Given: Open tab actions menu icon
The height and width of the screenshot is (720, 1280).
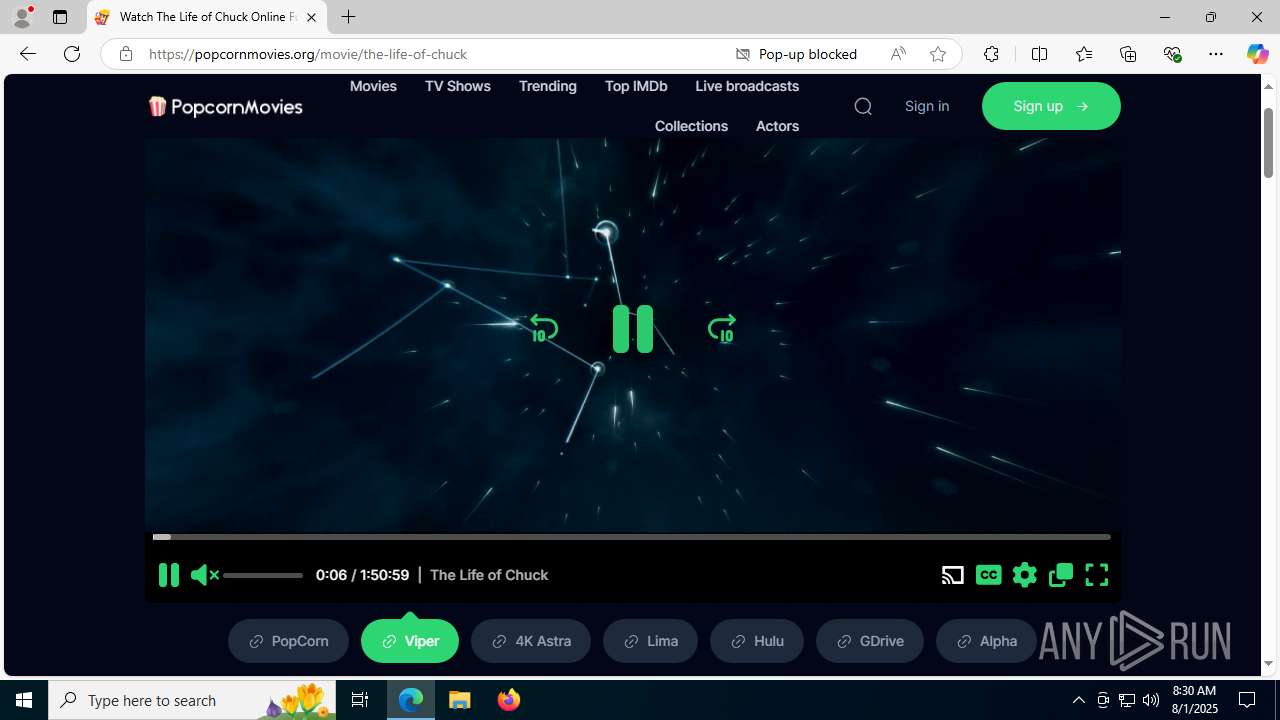Looking at the screenshot, I should point(60,17).
